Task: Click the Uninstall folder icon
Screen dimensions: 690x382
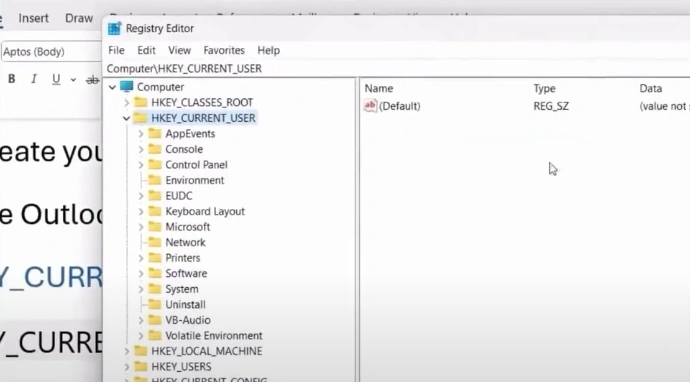Action: pyautogui.click(x=154, y=304)
